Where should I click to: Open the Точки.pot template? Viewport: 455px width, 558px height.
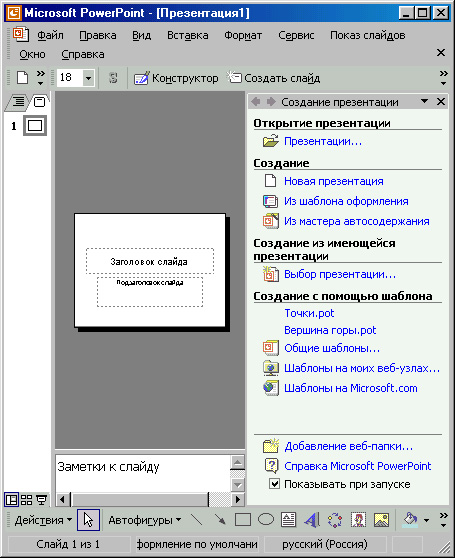coord(309,313)
